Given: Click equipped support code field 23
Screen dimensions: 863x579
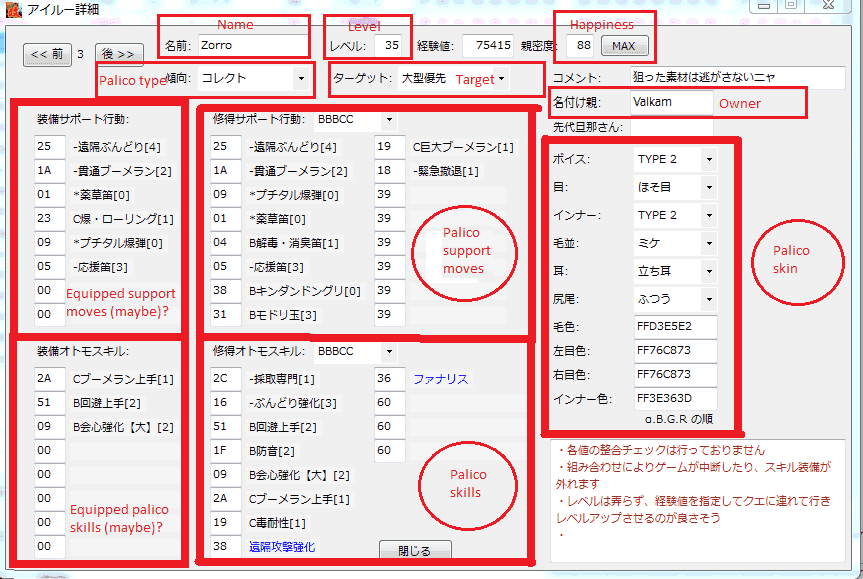Looking at the screenshot, I should [50, 219].
